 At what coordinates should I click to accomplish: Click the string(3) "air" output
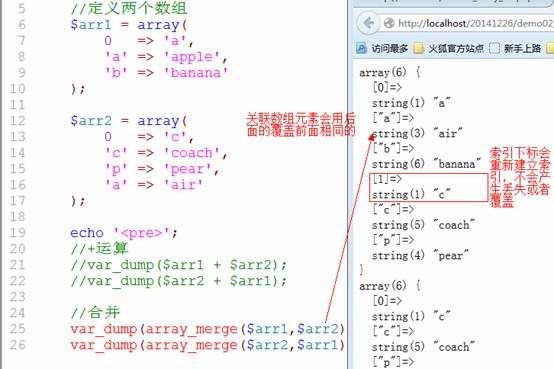pos(417,134)
